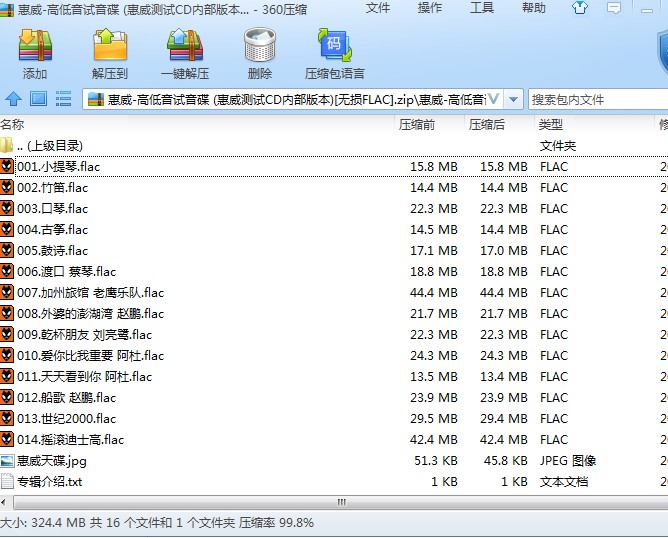Click the horizontal scrollbar left arrow

click(3, 502)
